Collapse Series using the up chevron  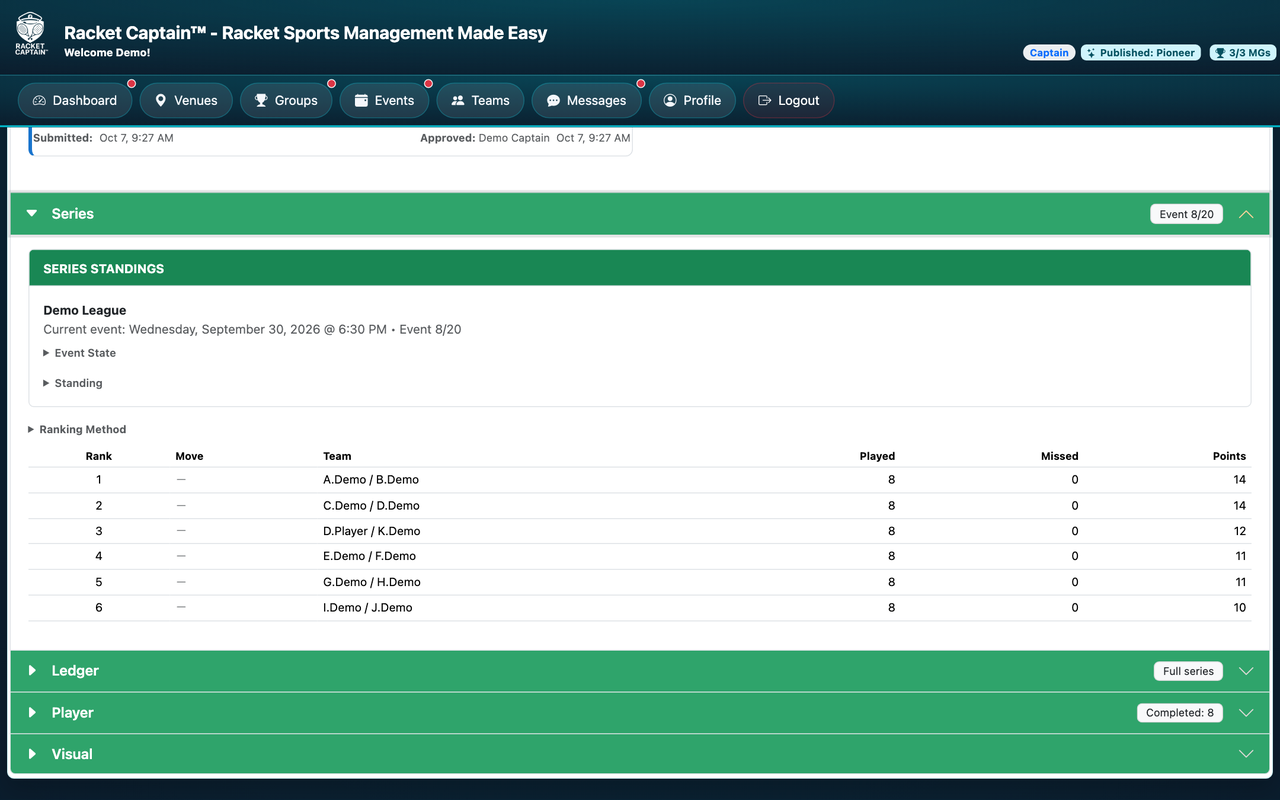(1246, 214)
